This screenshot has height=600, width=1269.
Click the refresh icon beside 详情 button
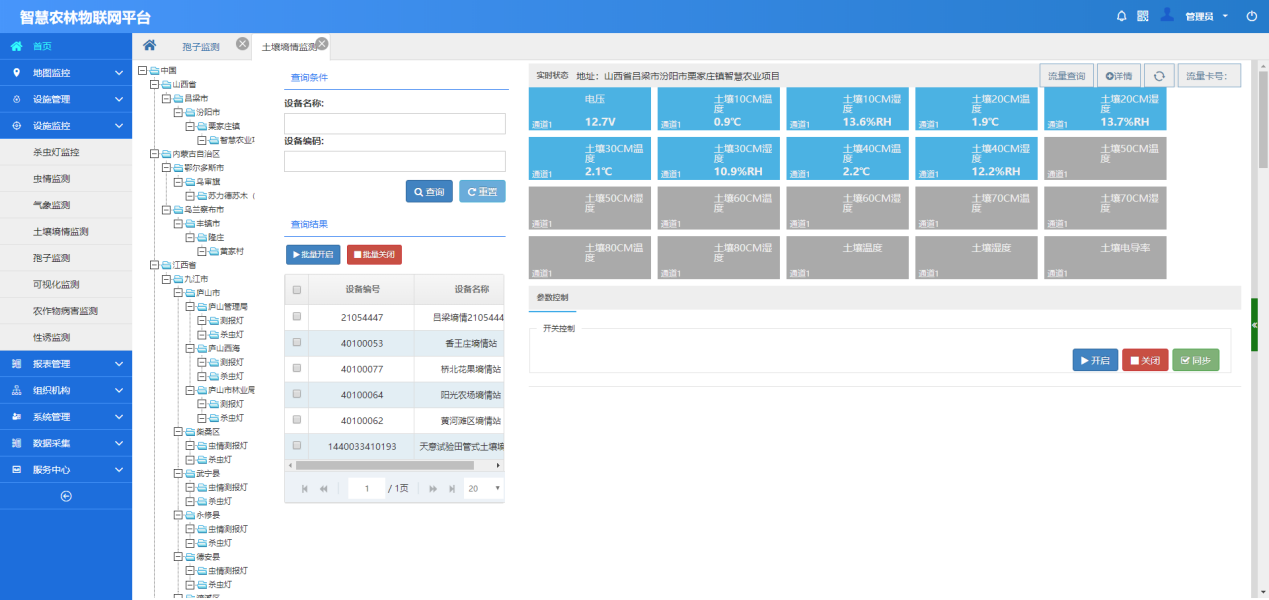click(x=1158, y=76)
